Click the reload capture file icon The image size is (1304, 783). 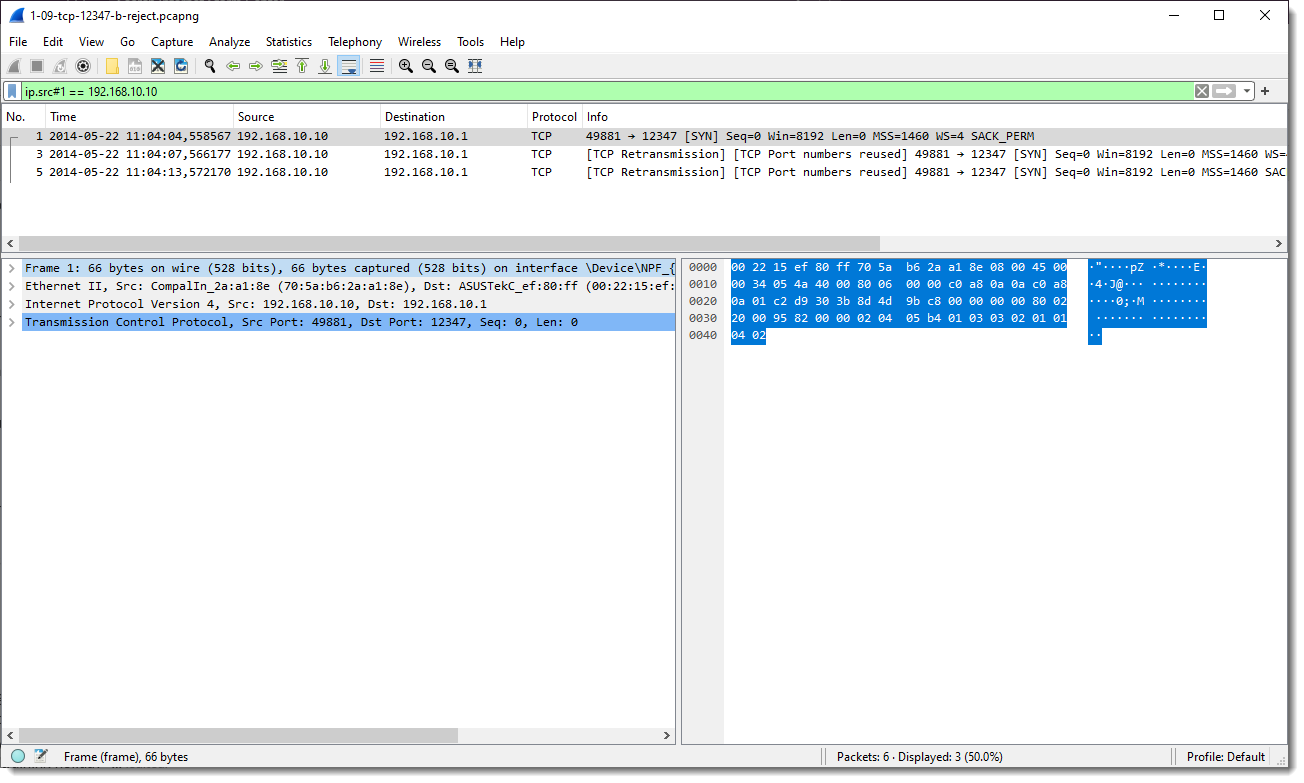coord(181,66)
